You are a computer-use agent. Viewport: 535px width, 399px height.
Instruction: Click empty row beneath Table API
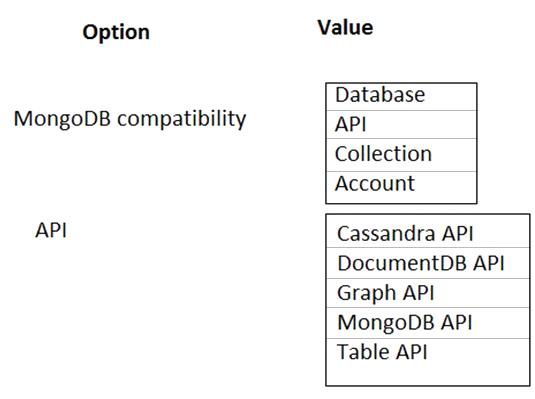(x=428, y=375)
